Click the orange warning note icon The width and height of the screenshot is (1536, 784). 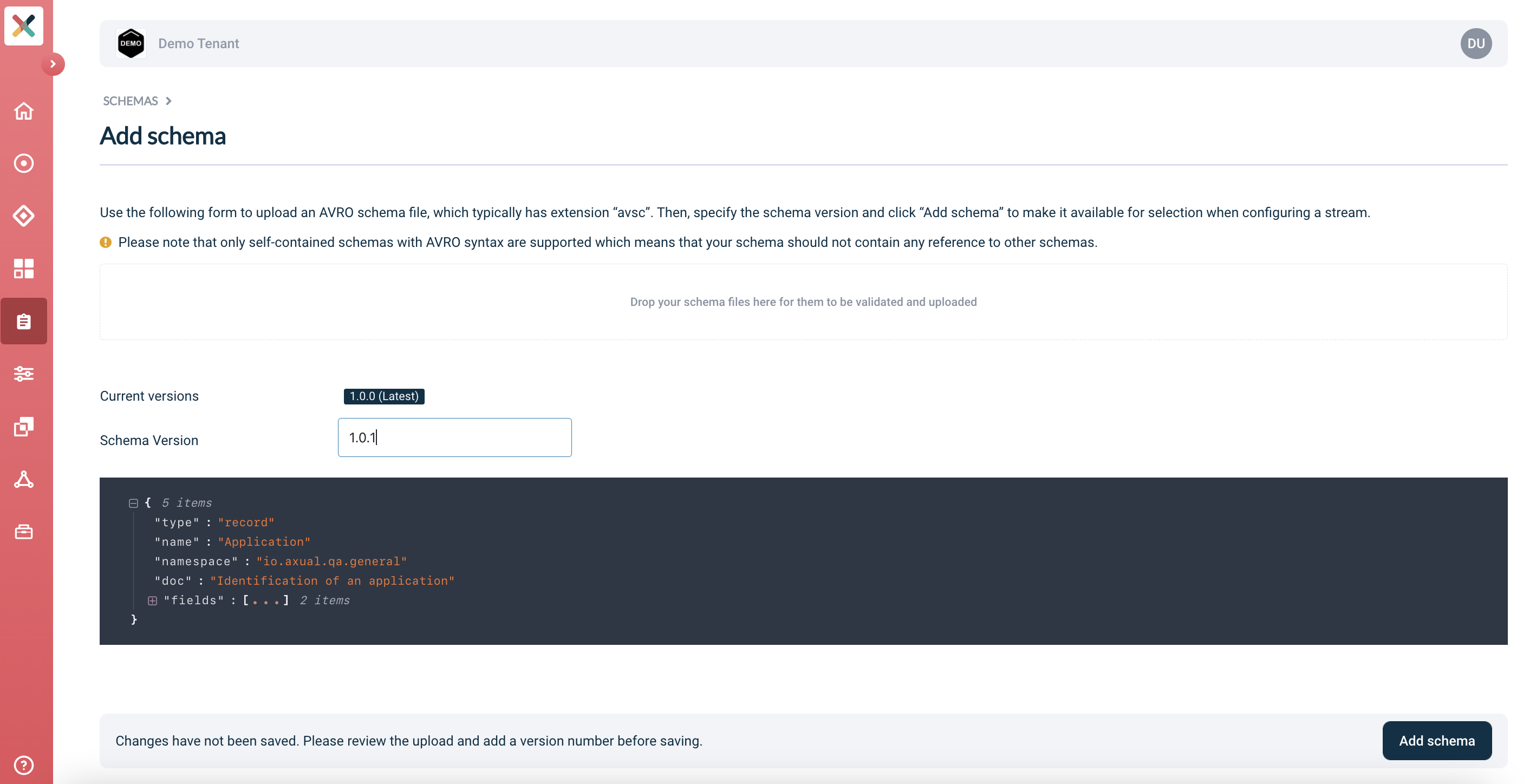coord(106,242)
